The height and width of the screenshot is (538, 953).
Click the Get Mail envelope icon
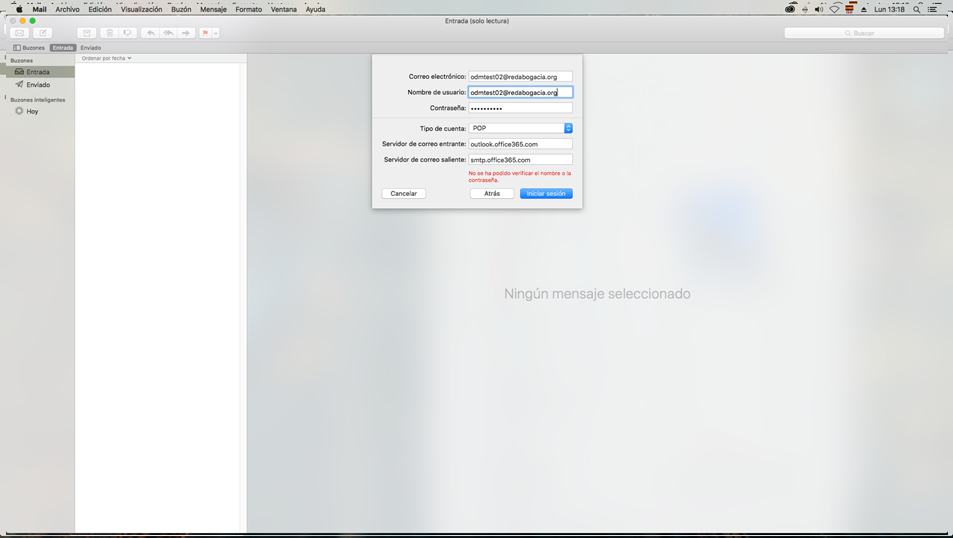coord(19,33)
